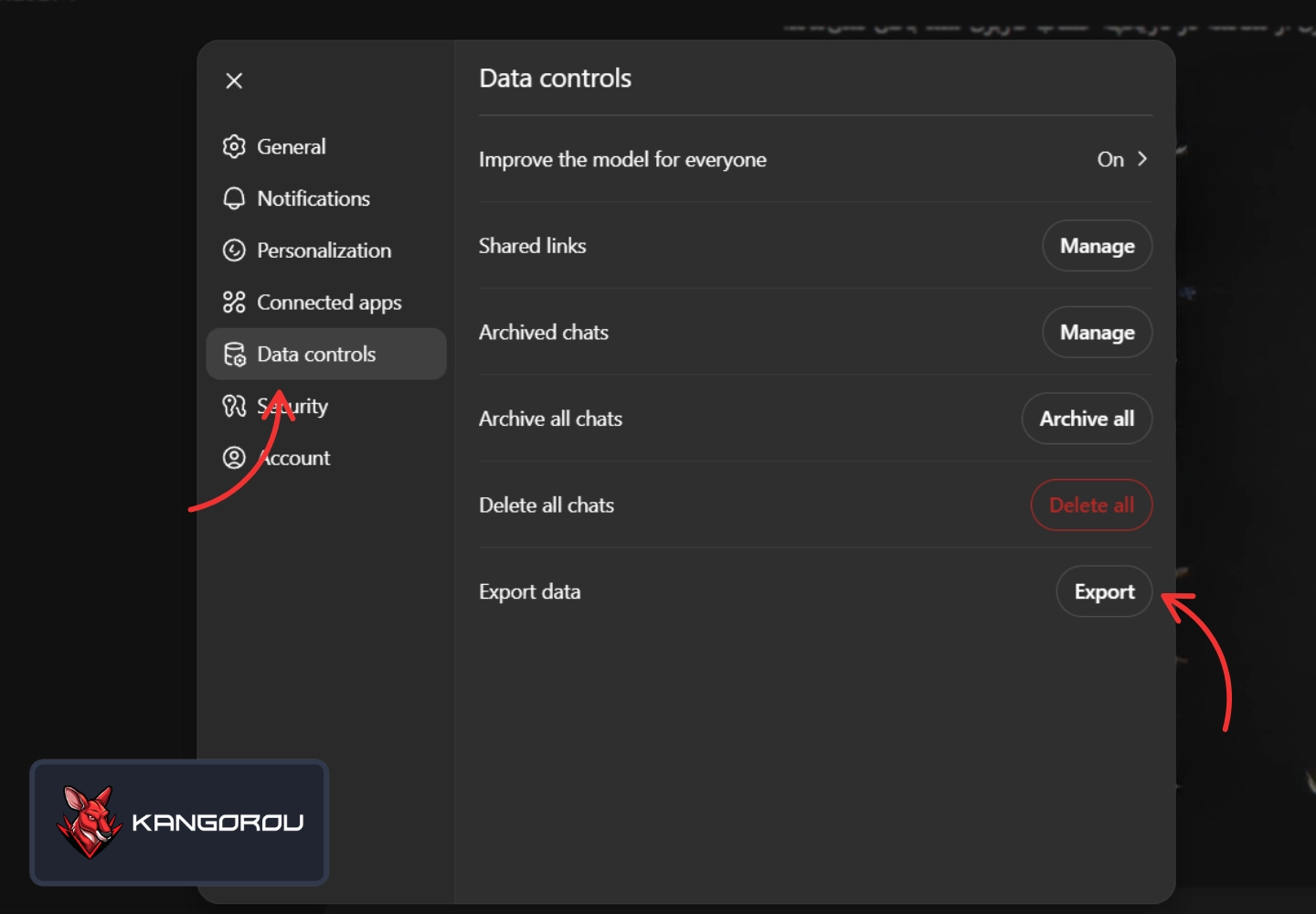Image resolution: width=1316 pixels, height=914 pixels.
Task: Click the Data controls database icon
Action: 234,355
